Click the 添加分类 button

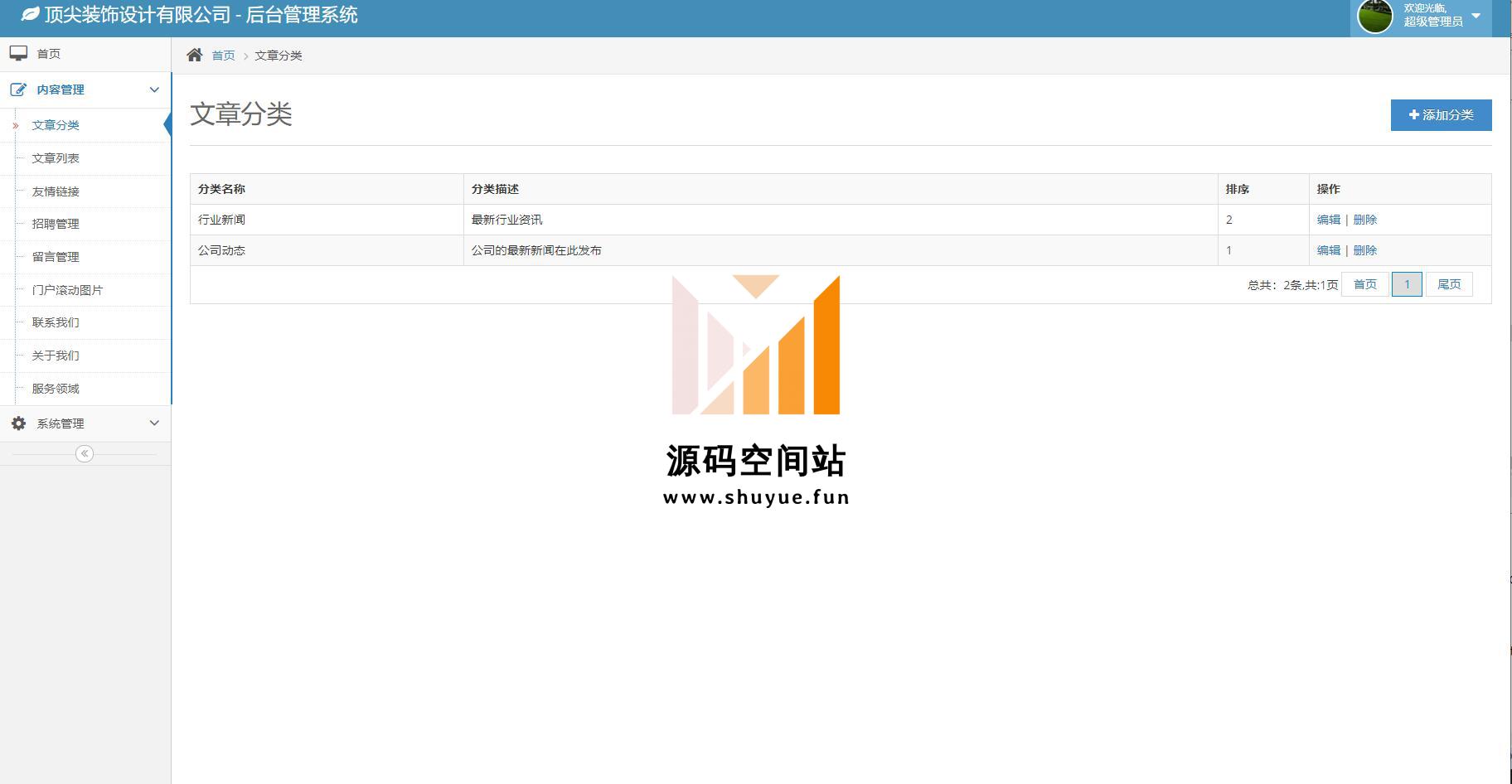coord(1441,115)
